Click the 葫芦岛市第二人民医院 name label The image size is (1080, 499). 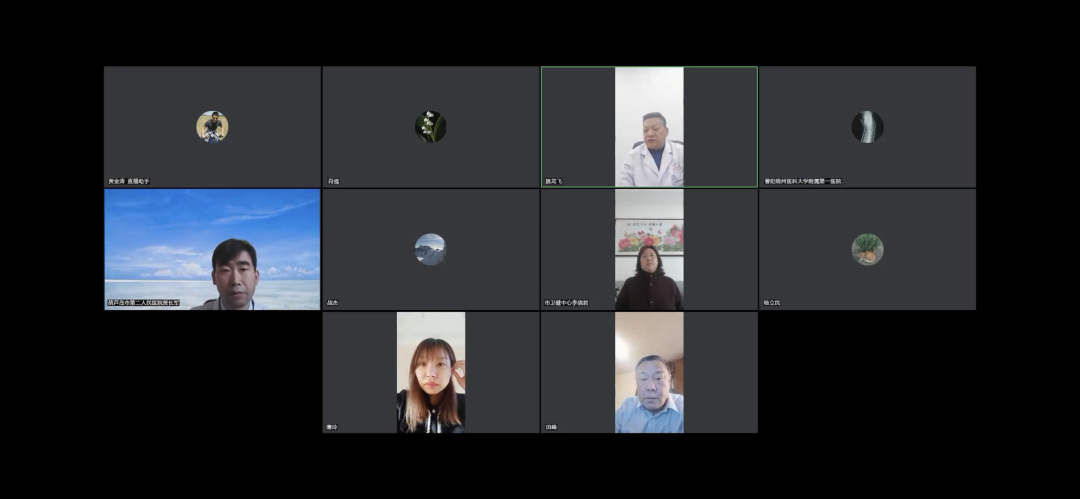pyautogui.click(x=144, y=302)
